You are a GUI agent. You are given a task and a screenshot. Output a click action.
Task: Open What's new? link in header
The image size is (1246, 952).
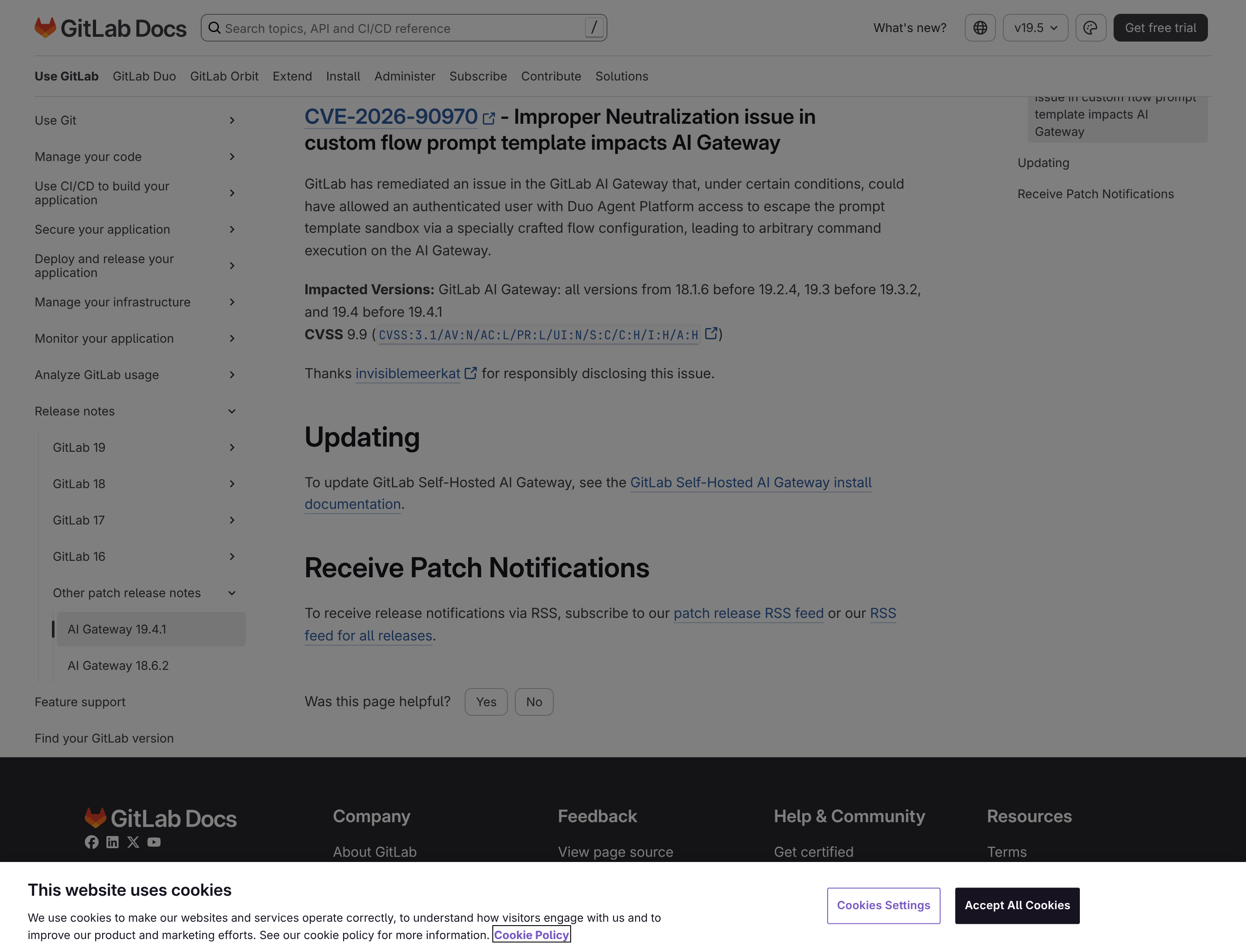909,28
